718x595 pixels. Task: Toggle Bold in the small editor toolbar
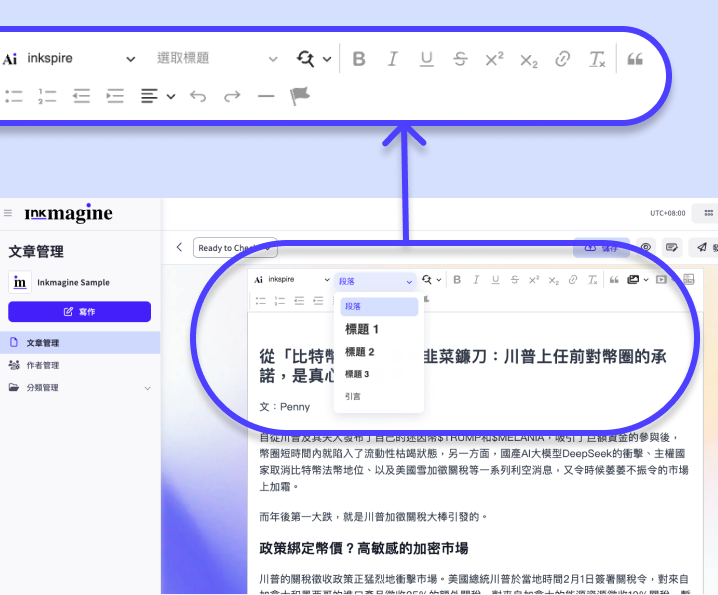pos(457,279)
